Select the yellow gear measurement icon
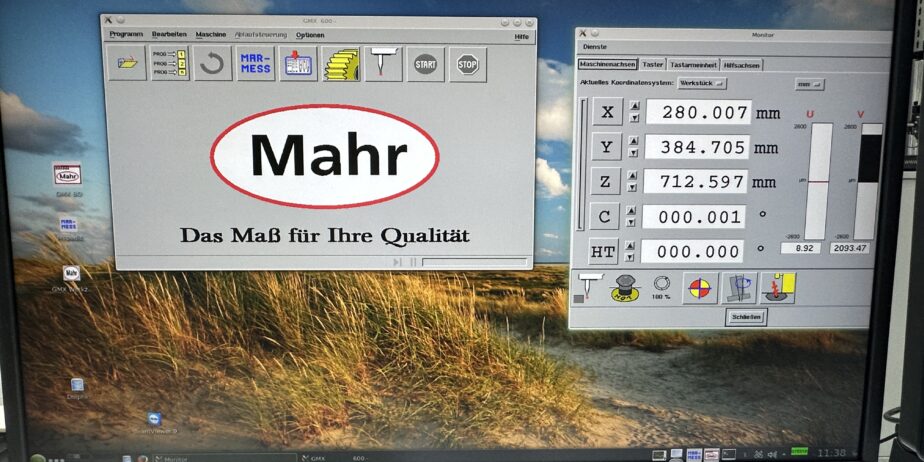924x462 pixels. point(341,64)
